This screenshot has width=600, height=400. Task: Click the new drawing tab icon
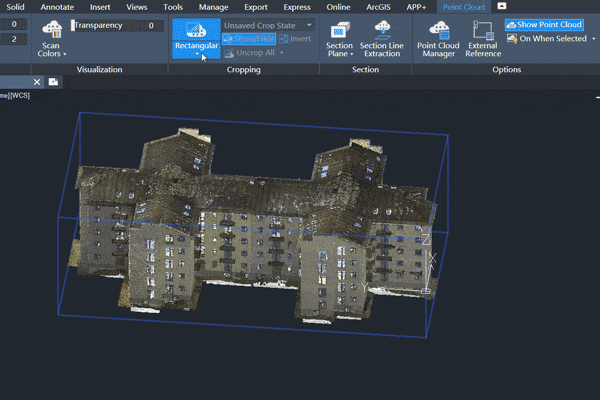[x=53, y=82]
